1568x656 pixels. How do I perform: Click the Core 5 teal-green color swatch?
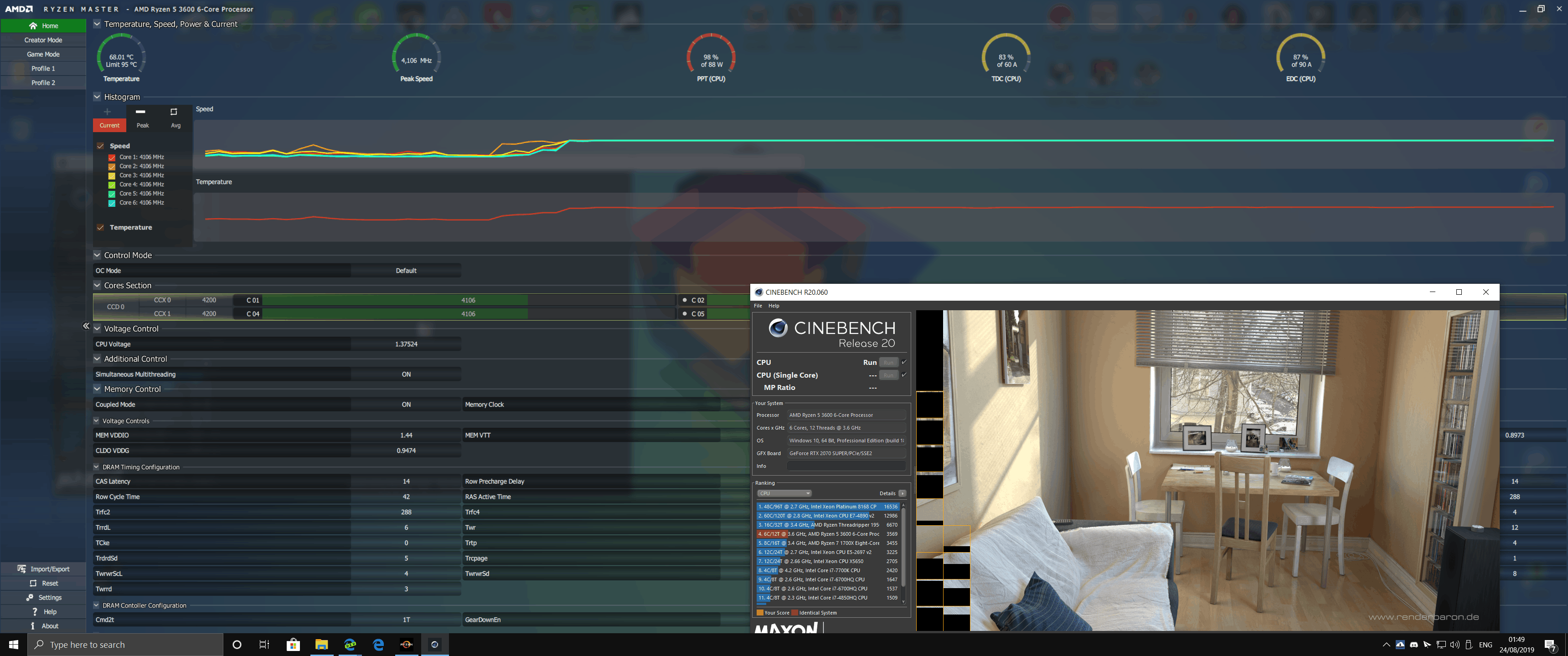(112, 194)
